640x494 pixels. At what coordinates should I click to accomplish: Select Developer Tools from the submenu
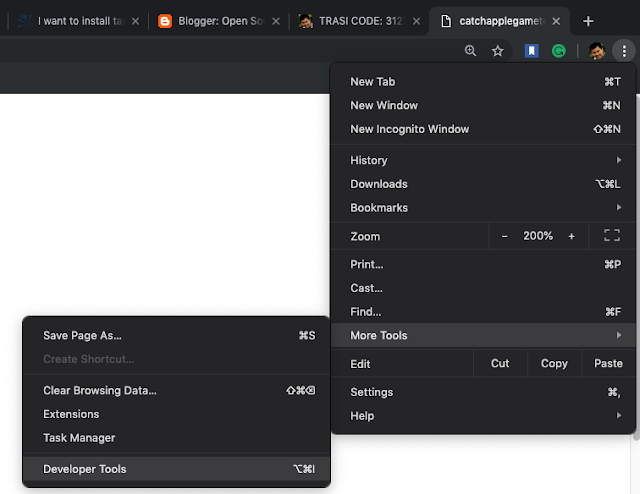[x=85, y=468]
